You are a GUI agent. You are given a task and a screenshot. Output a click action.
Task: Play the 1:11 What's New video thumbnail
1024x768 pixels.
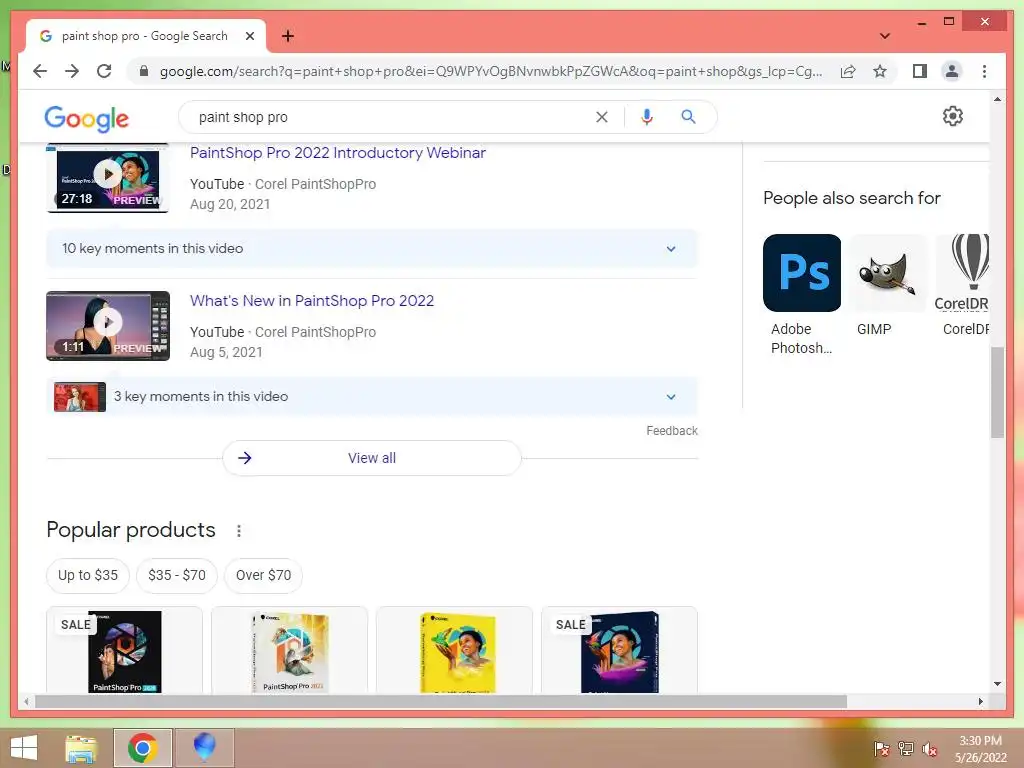(x=108, y=325)
